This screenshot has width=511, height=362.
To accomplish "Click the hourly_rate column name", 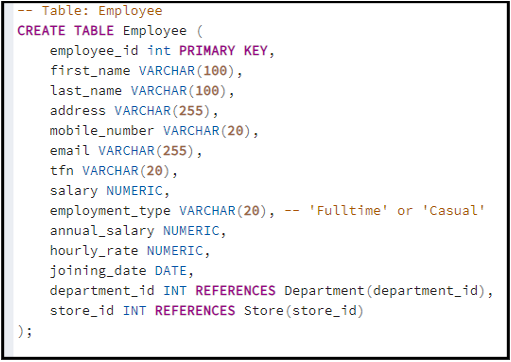I will [x=94, y=251].
